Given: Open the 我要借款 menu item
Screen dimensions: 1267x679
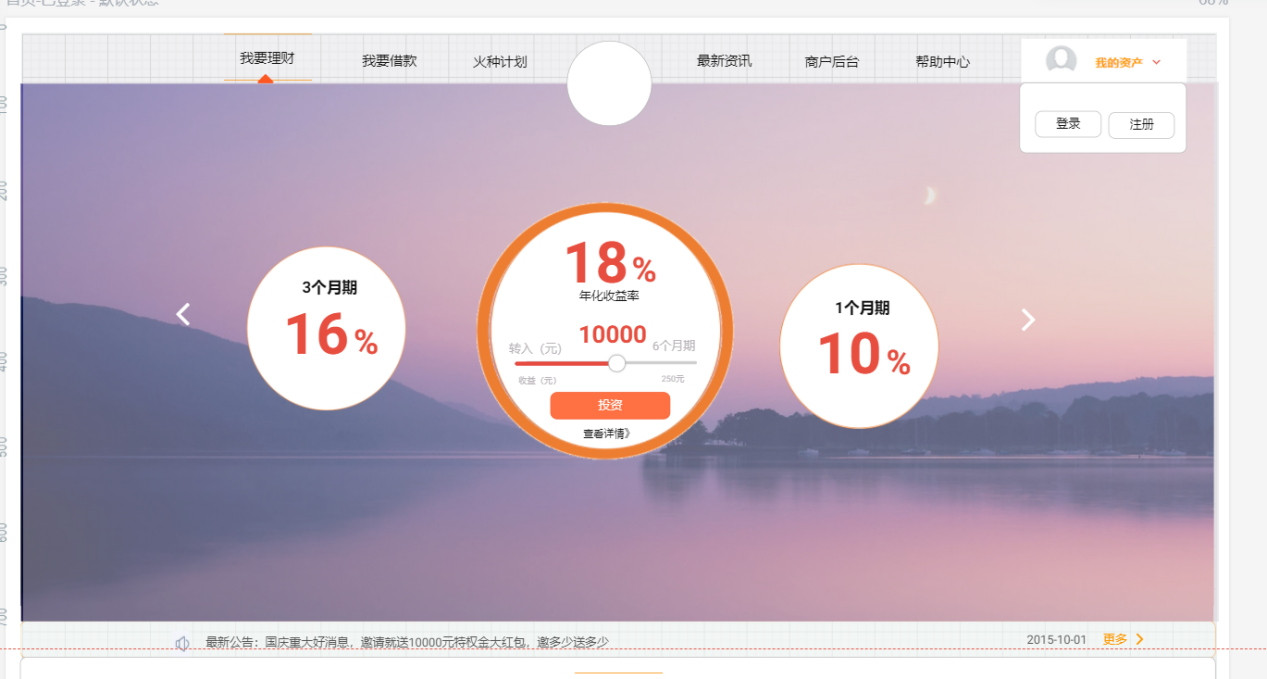Looking at the screenshot, I should (389, 61).
